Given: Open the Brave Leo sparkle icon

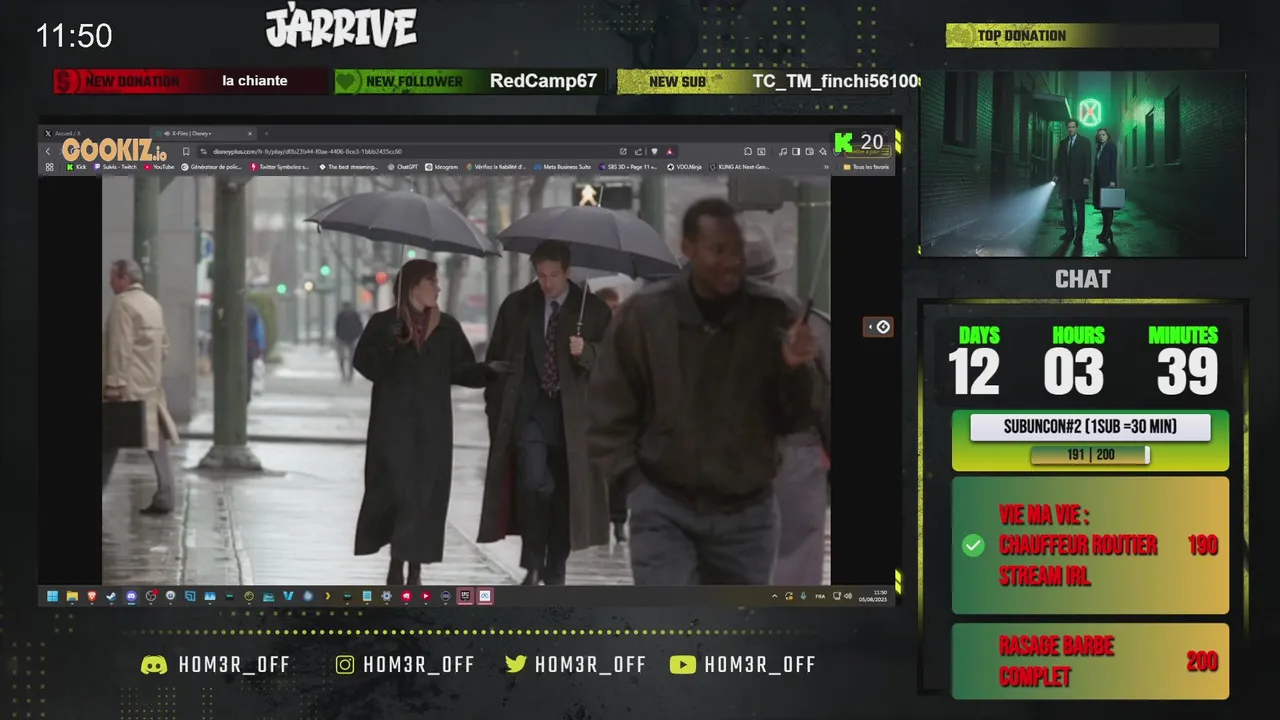Looking at the screenshot, I should click(823, 151).
